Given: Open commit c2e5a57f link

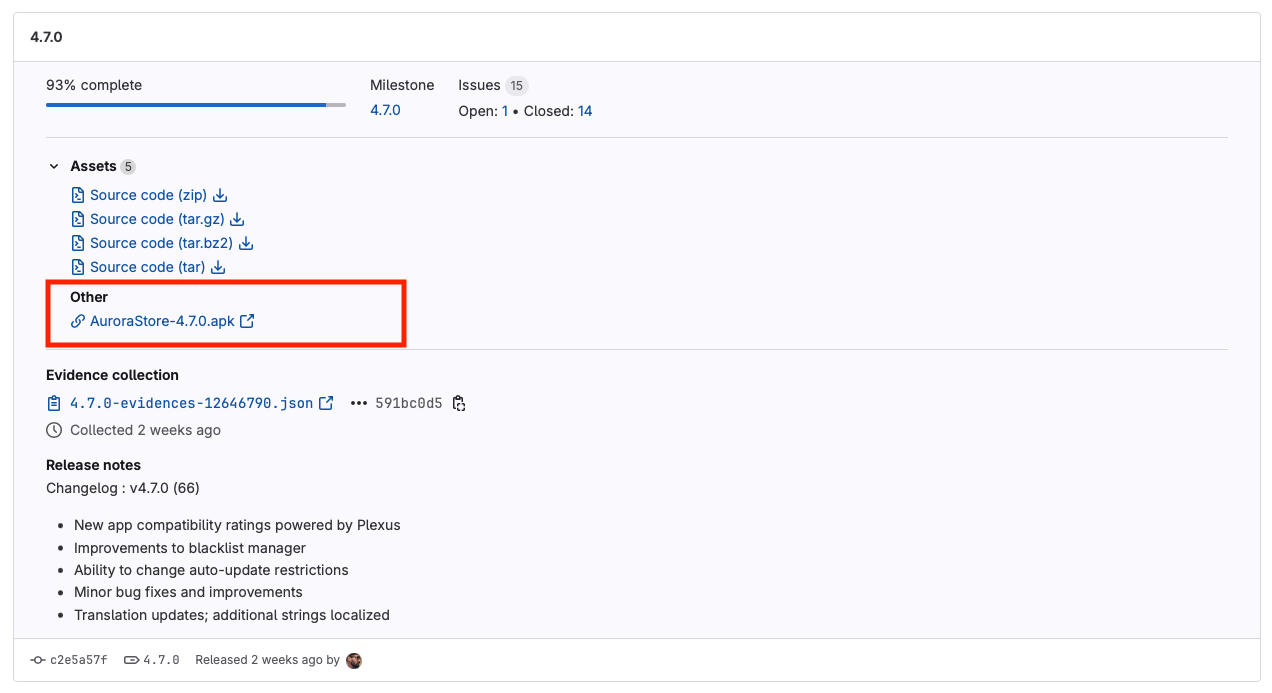Looking at the screenshot, I should (77, 660).
